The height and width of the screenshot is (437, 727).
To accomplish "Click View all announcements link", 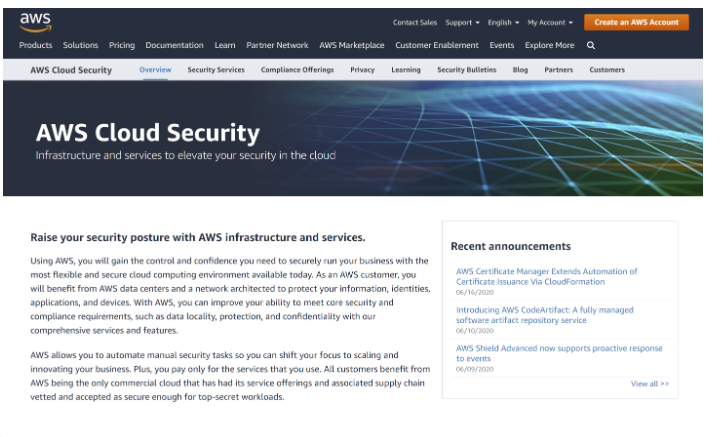I will (x=650, y=384).
